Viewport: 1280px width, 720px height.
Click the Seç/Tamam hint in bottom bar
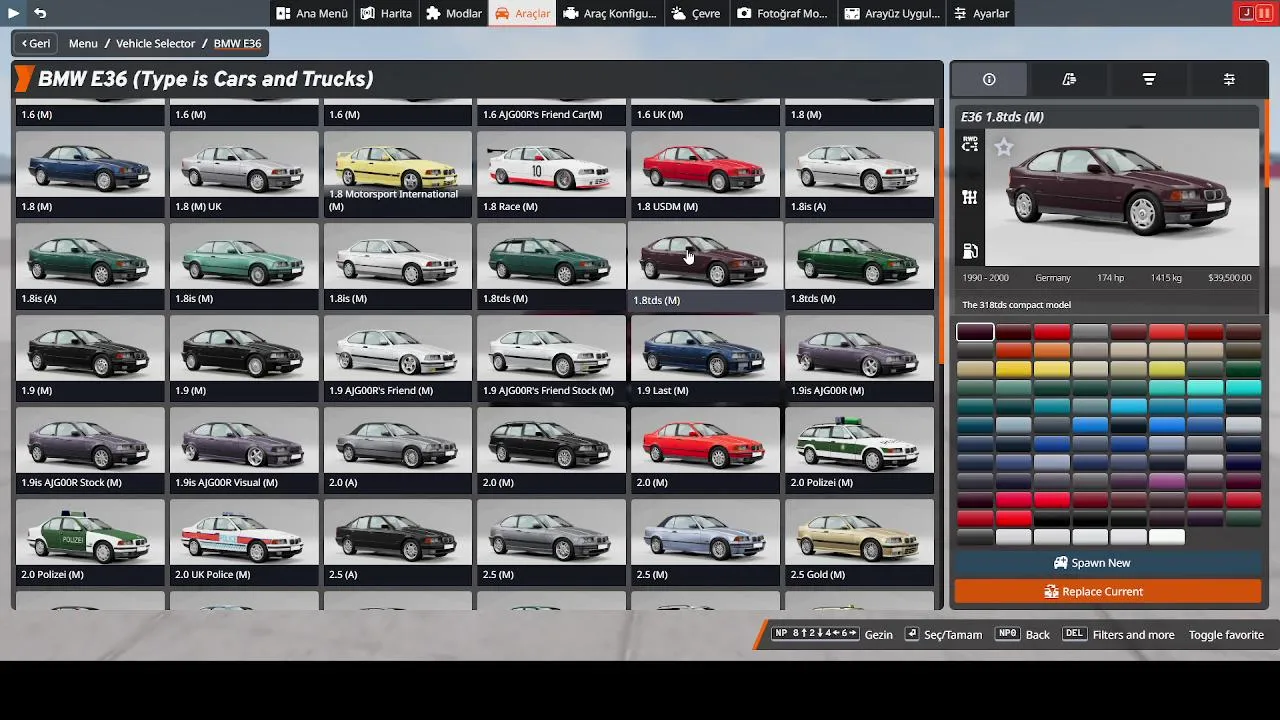pyautogui.click(x=953, y=635)
